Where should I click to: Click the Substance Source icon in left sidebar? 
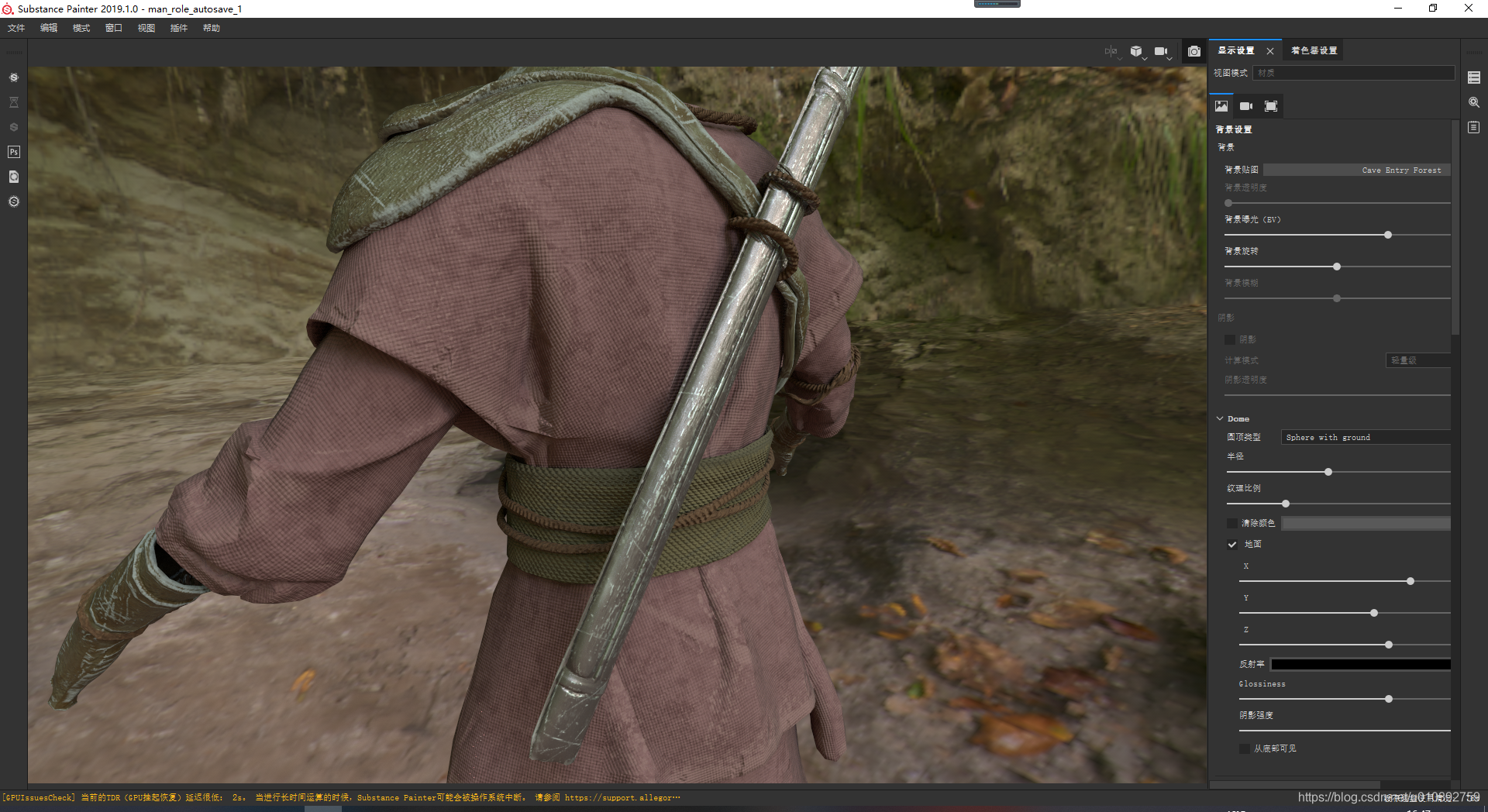coord(13,77)
